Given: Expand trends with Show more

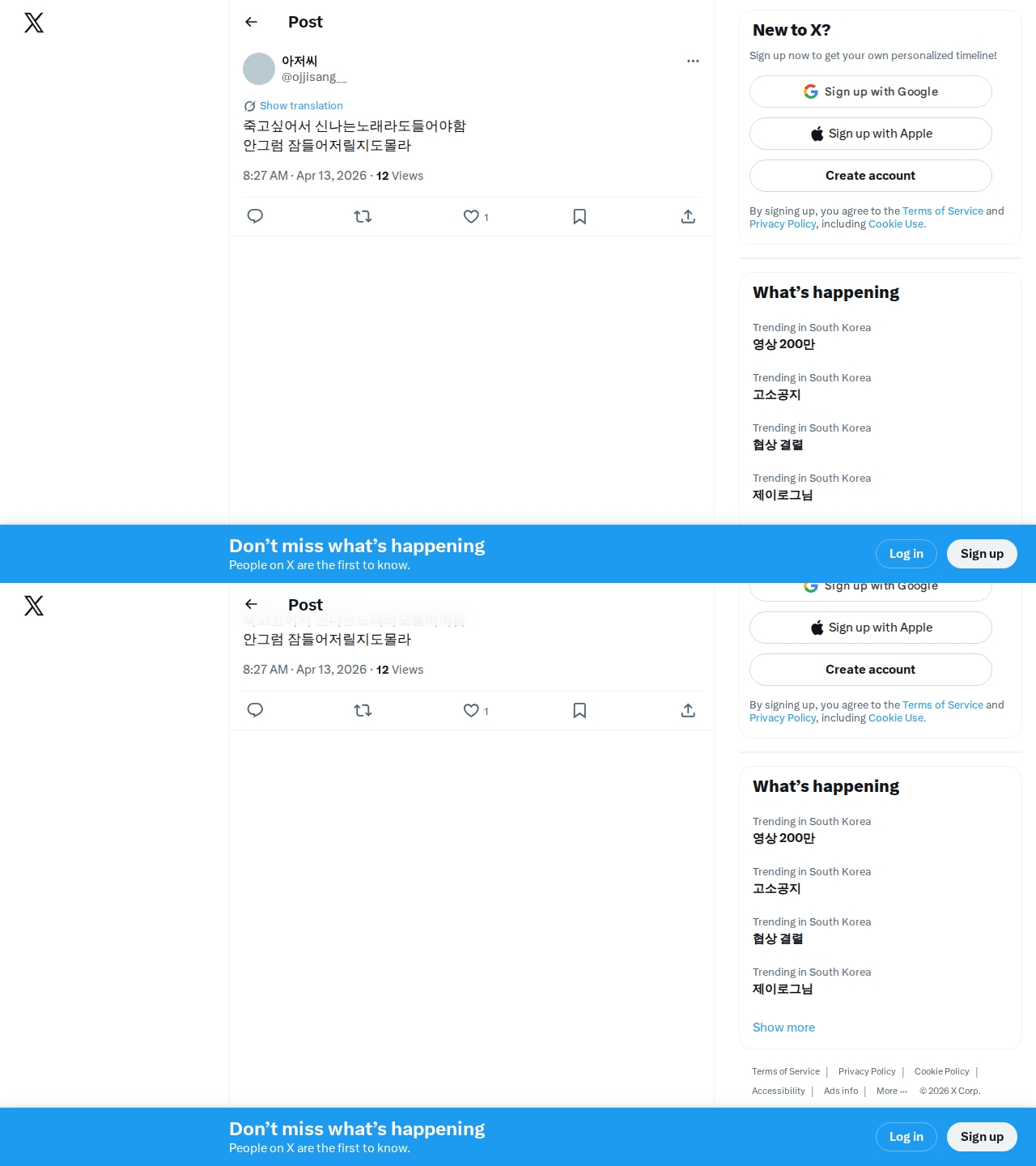Looking at the screenshot, I should (783, 1027).
